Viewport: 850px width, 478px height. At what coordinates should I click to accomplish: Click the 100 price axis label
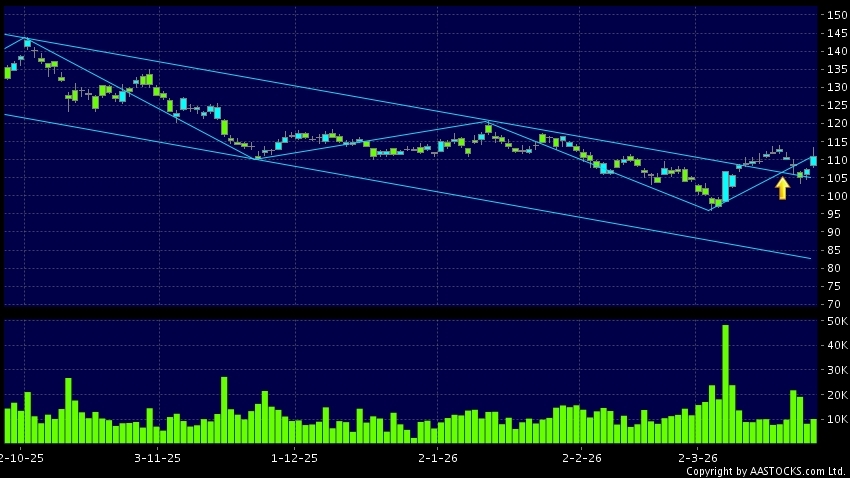pyautogui.click(x=836, y=196)
